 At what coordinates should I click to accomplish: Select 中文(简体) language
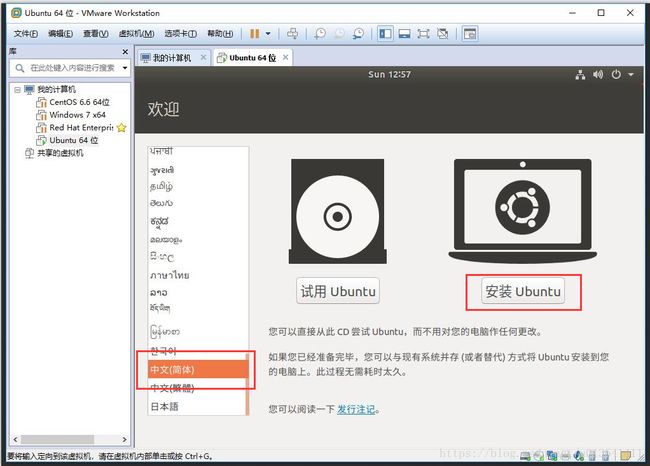pos(197,369)
